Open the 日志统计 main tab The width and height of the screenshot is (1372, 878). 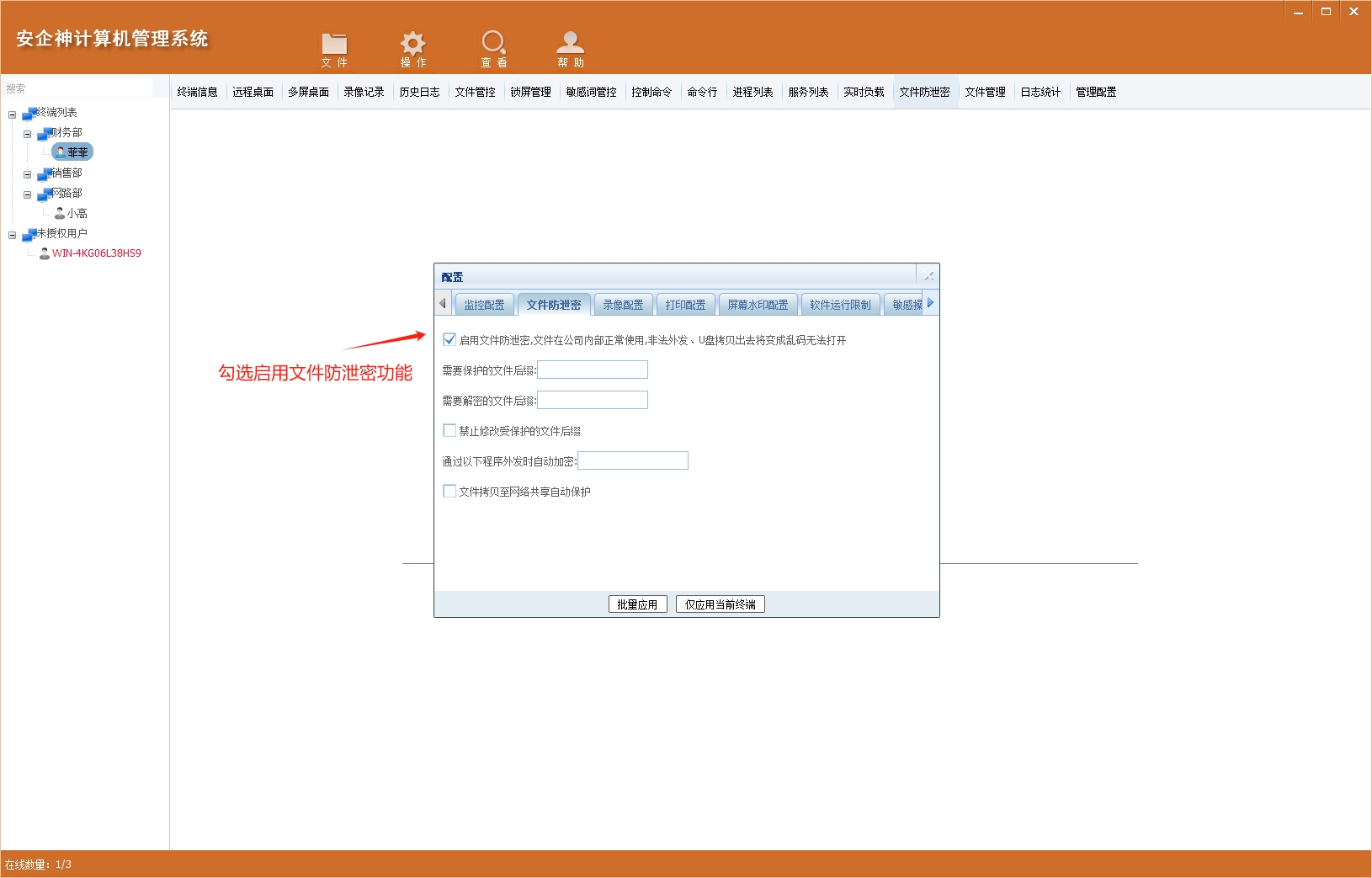1041,92
